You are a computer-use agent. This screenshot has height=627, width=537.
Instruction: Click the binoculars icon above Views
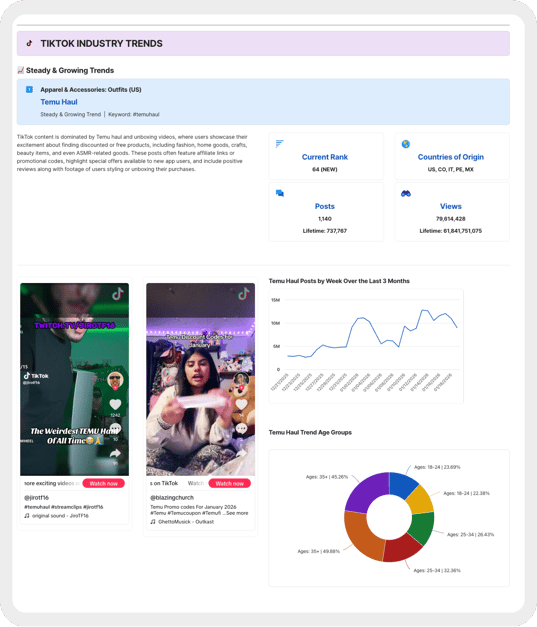(x=405, y=194)
